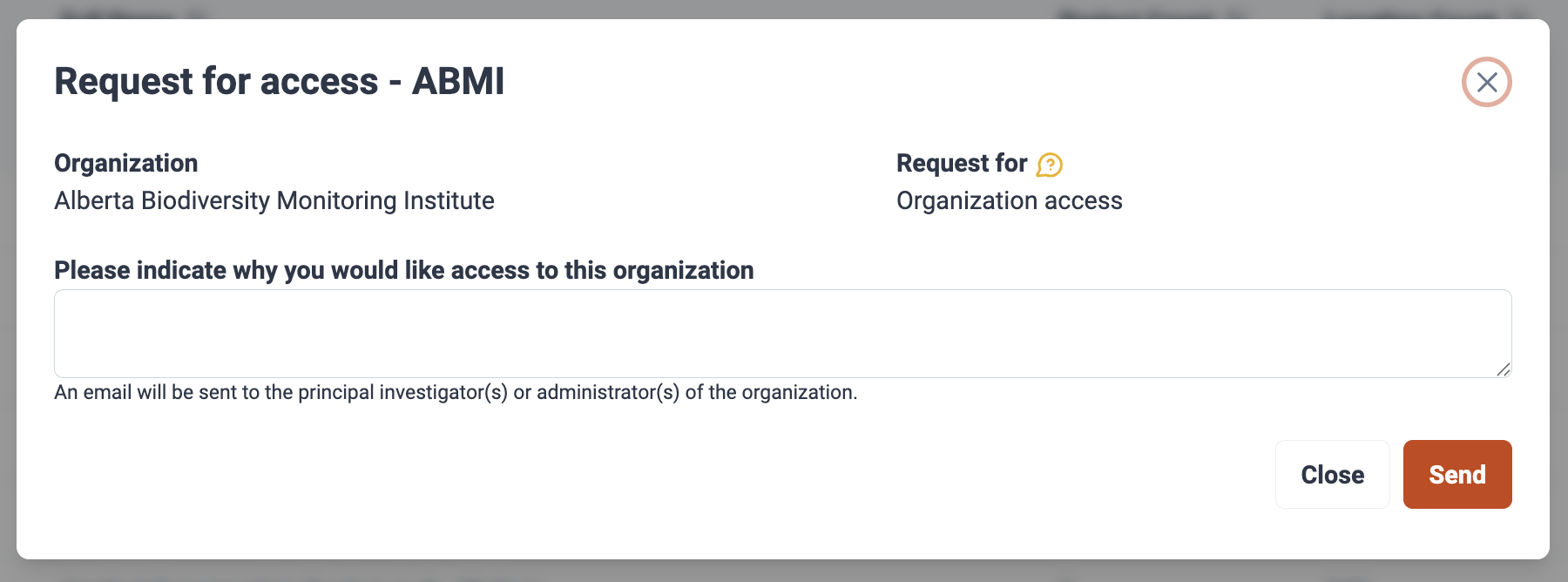The height and width of the screenshot is (582, 1568).
Task: Focus the access reason text area
Action: point(782,333)
